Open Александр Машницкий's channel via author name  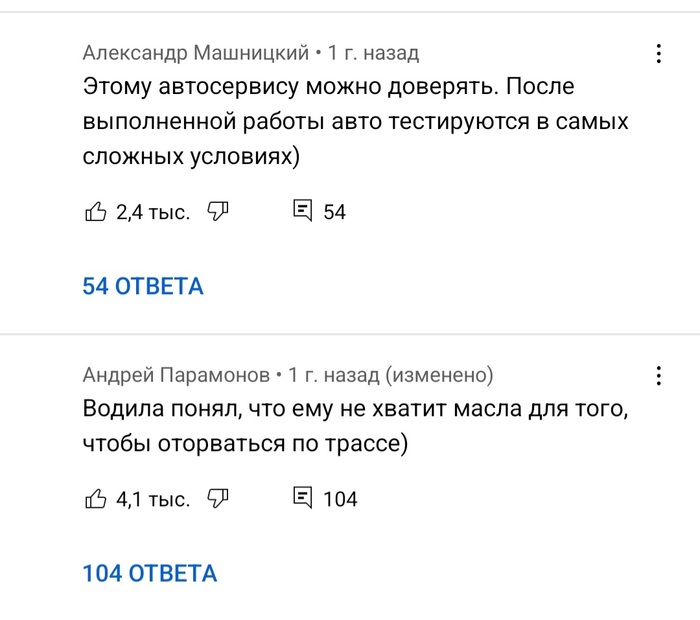coord(195,52)
